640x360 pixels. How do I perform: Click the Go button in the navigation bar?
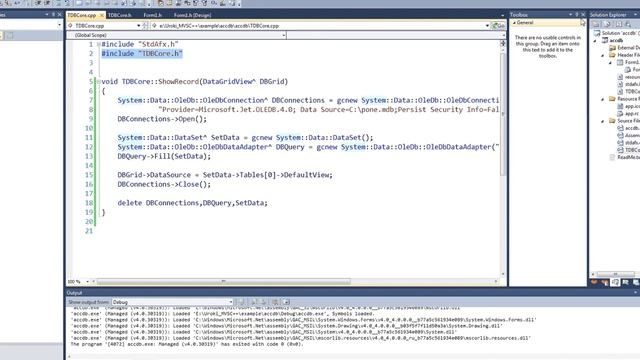click(498, 26)
